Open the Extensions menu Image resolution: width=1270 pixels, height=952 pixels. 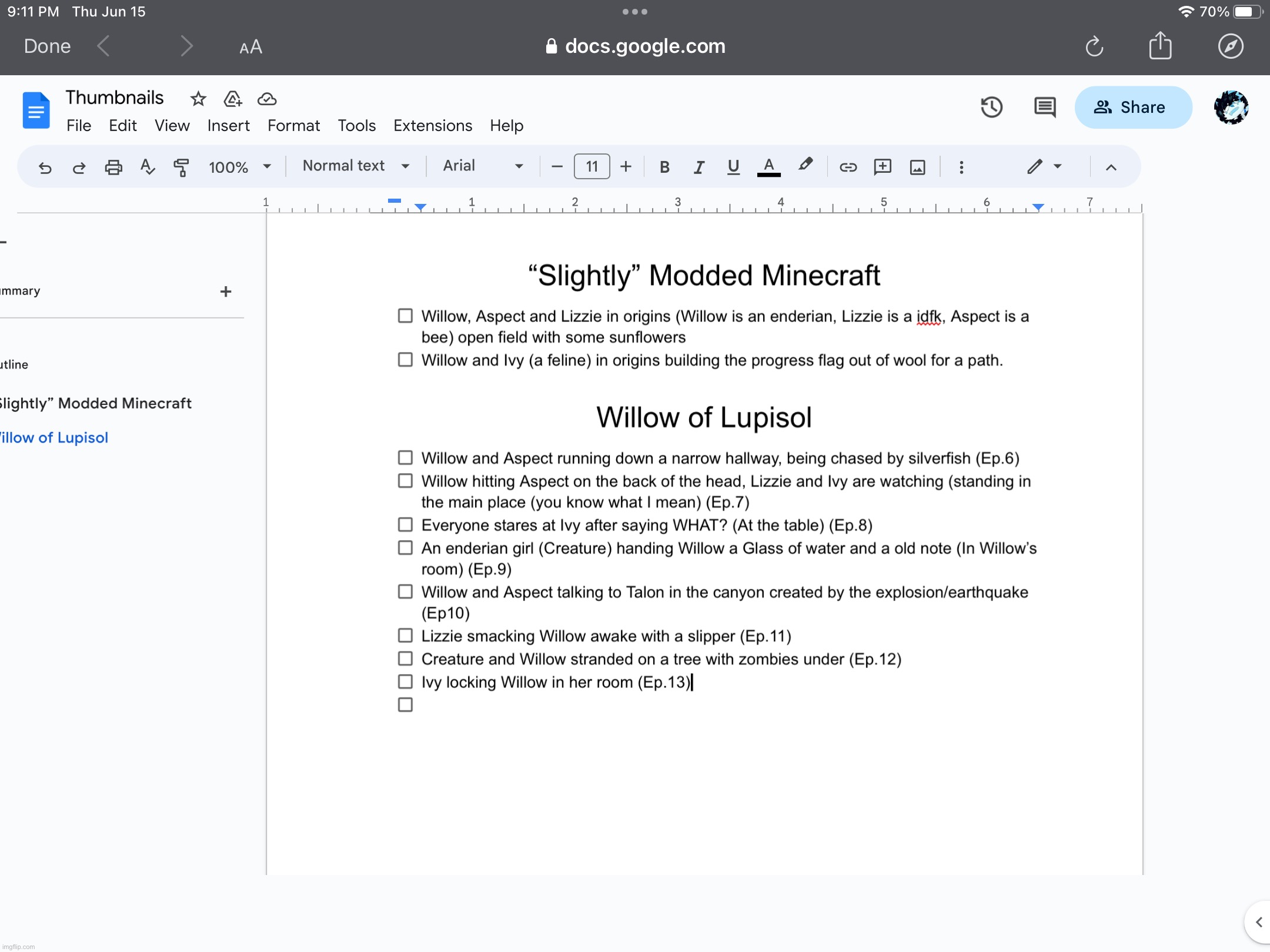(x=433, y=126)
